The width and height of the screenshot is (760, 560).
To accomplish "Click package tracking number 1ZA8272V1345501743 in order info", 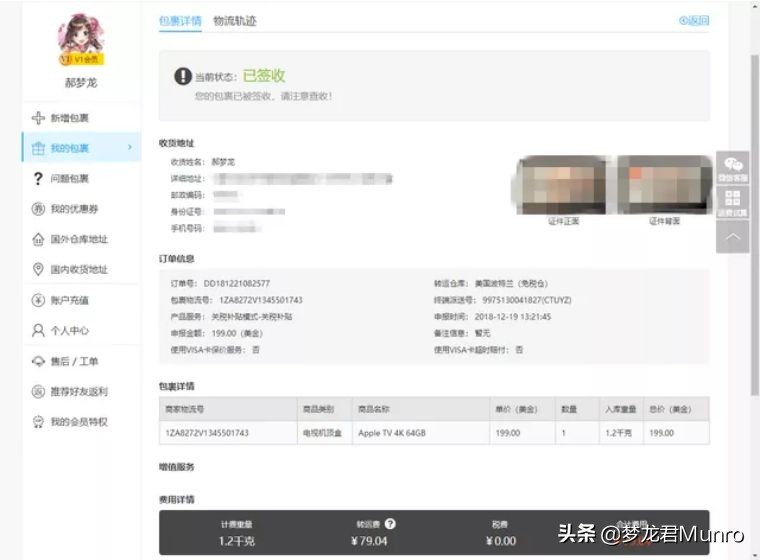I will pyautogui.click(x=261, y=300).
